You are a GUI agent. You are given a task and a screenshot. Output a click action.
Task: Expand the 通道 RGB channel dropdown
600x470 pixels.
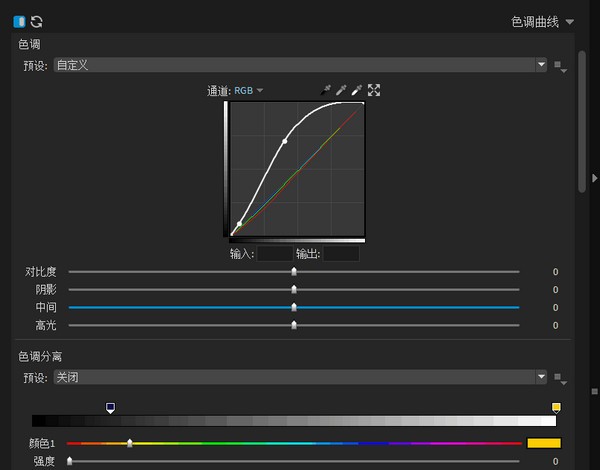pos(249,91)
